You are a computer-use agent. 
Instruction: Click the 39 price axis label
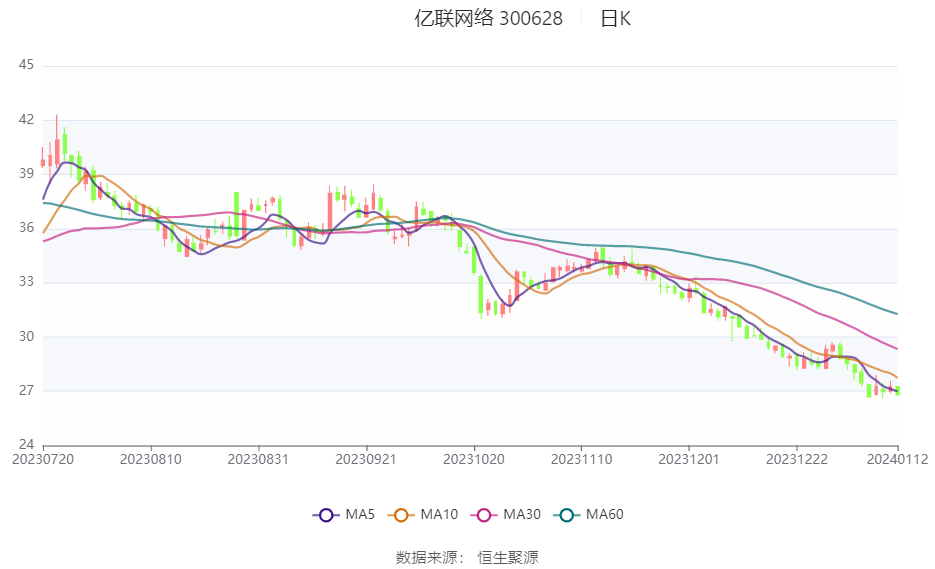[x=26, y=173]
